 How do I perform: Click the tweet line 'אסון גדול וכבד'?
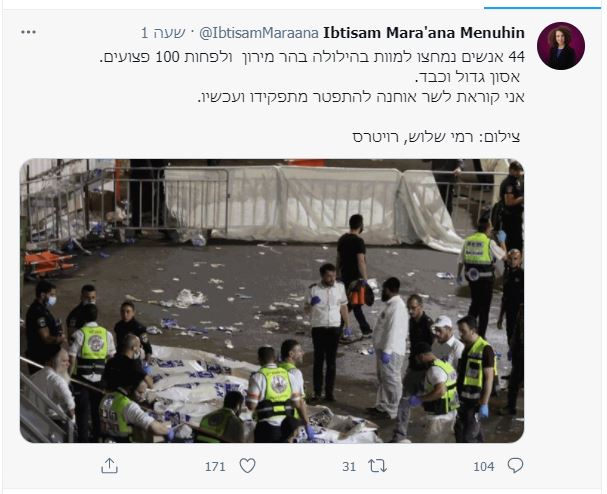(468, 77)
